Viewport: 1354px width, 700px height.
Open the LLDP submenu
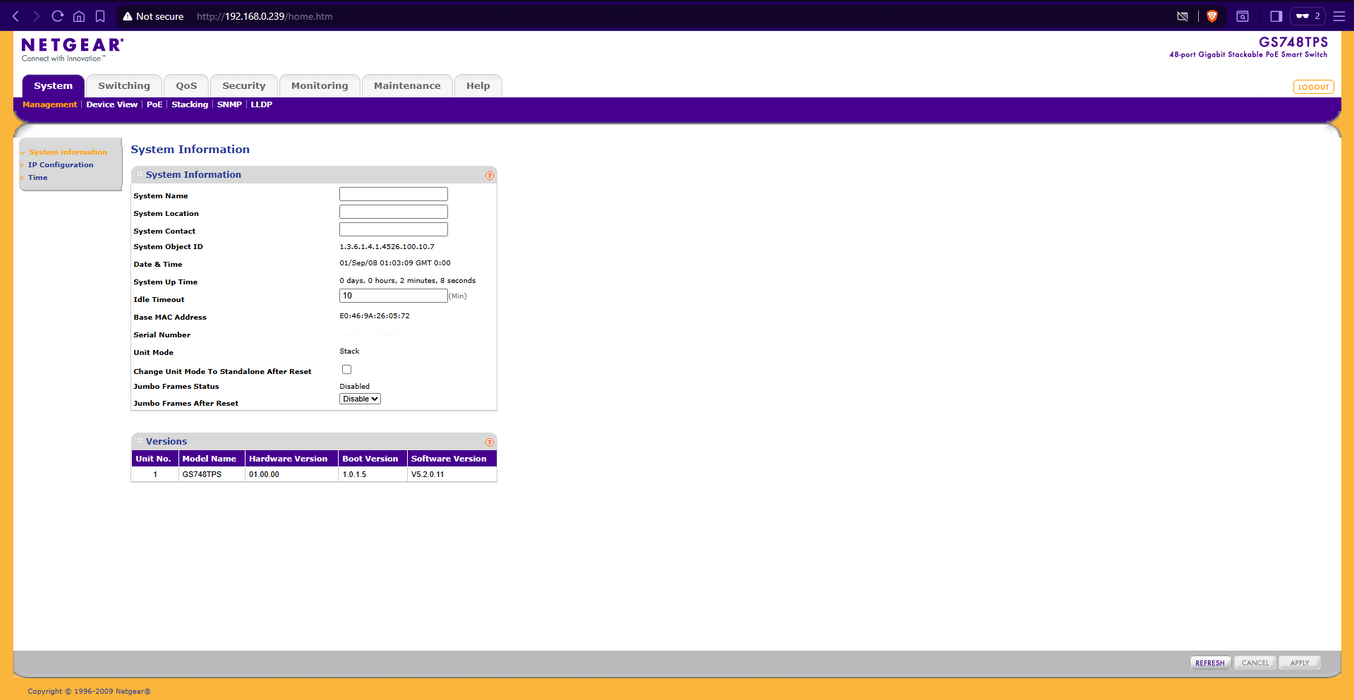point(261,105)
